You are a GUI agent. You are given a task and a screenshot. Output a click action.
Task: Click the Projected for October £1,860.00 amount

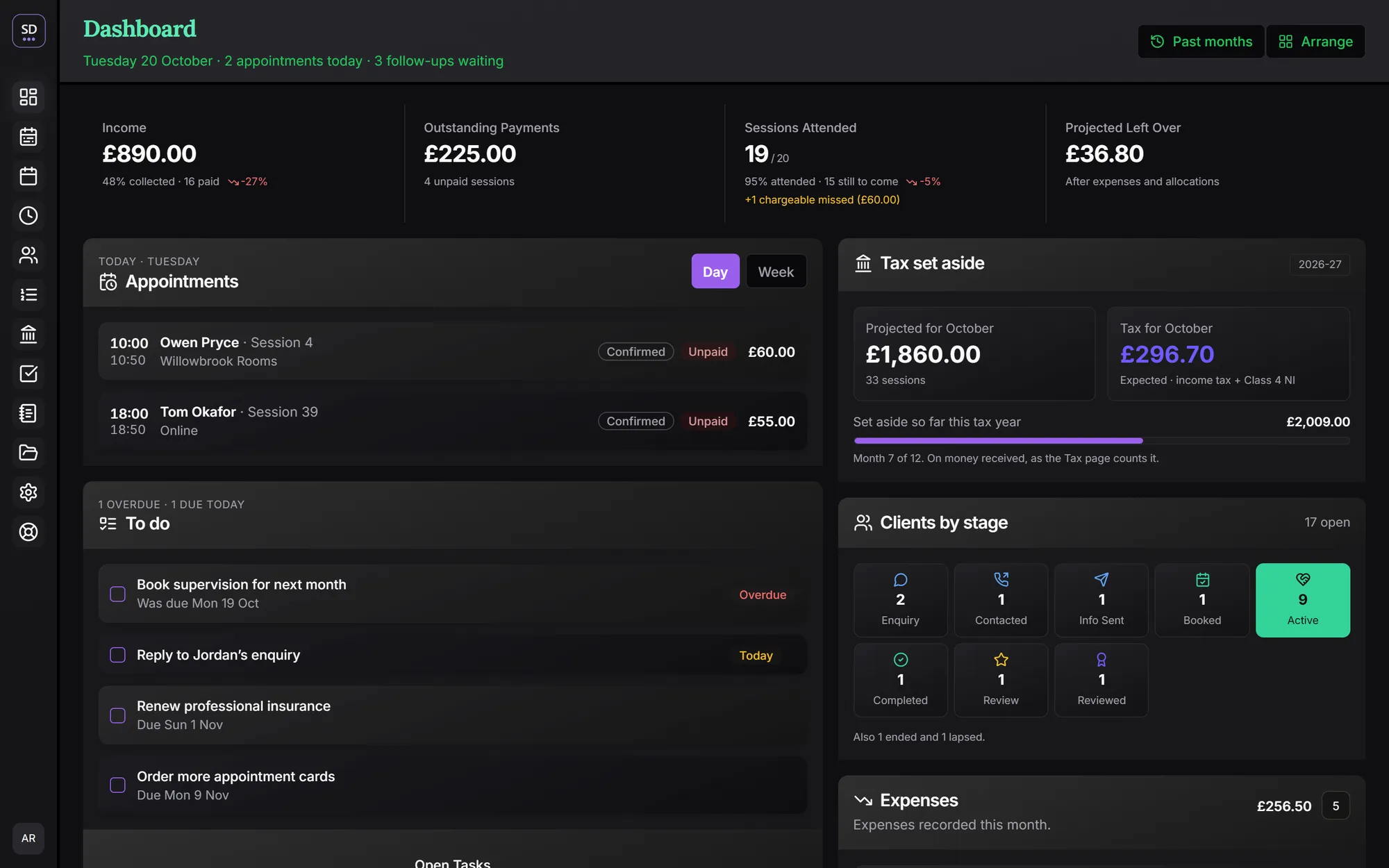(923, 354)
